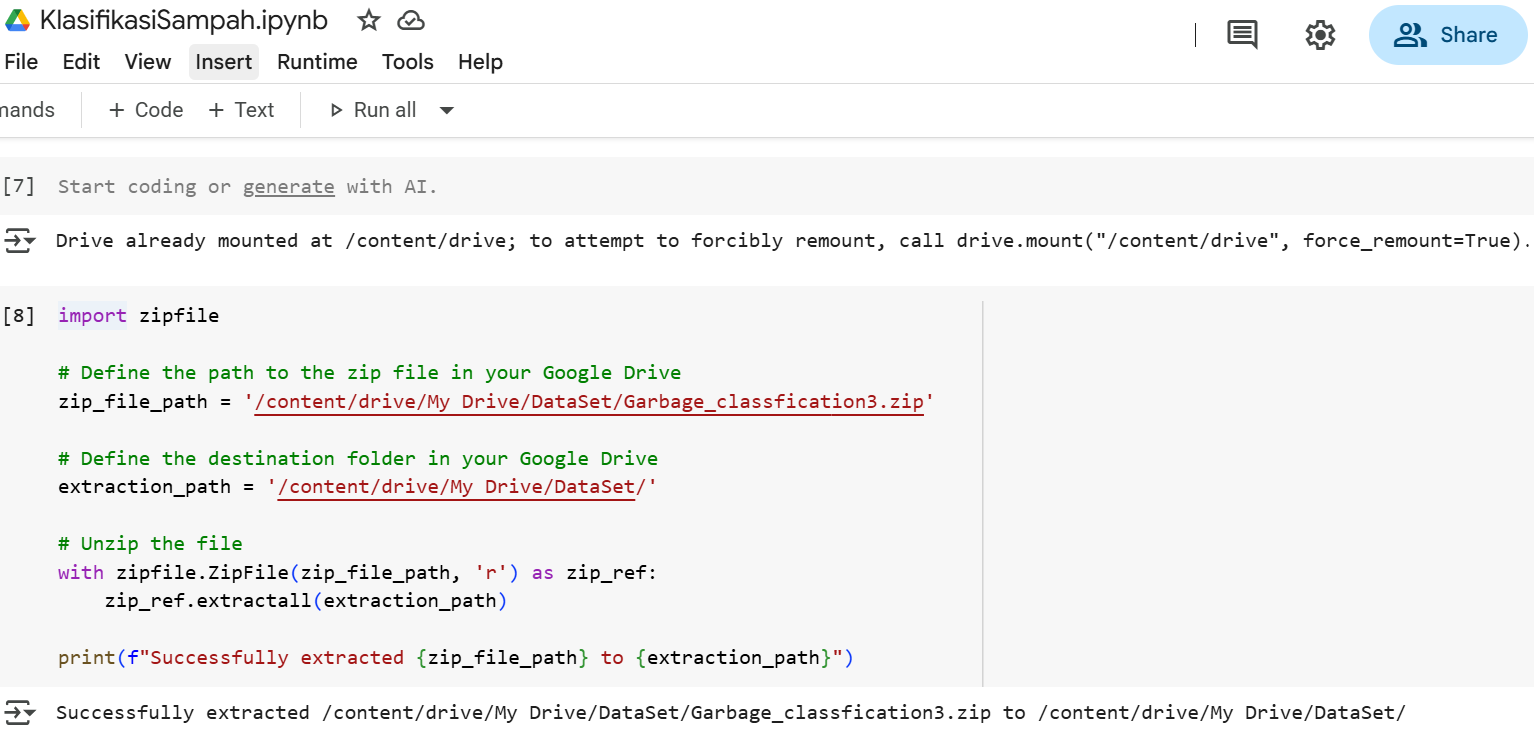
Task: Click the 'generate' with AI link
Action: point(289,186)
